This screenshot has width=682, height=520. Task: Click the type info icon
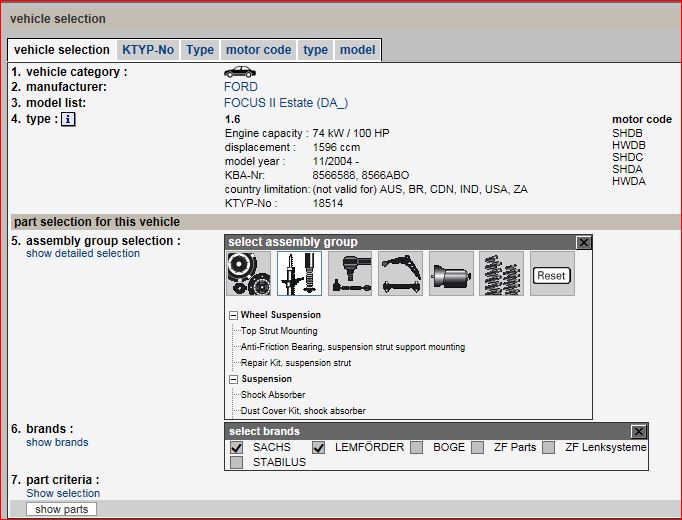(68, 120)
